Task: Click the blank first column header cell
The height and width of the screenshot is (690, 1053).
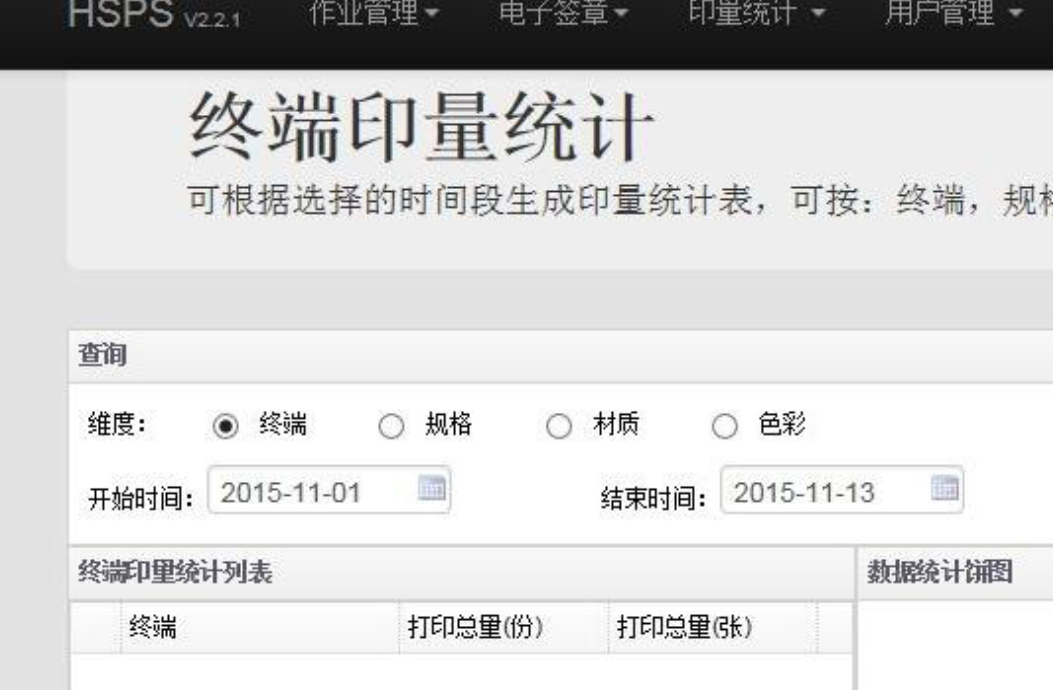Action: coord(95,626)
